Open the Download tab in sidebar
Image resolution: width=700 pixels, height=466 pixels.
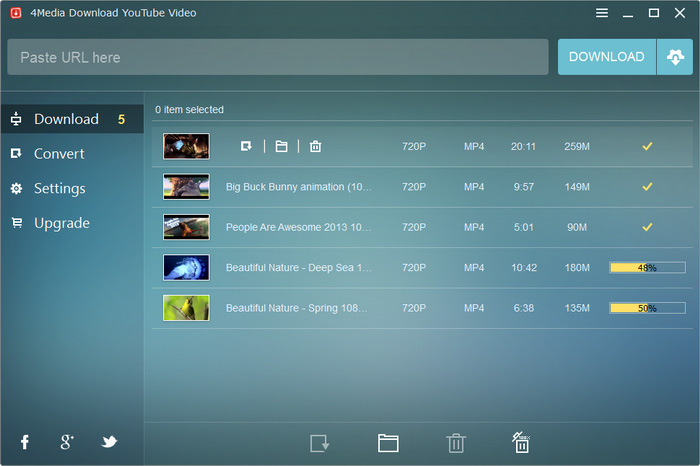[72, 119]
